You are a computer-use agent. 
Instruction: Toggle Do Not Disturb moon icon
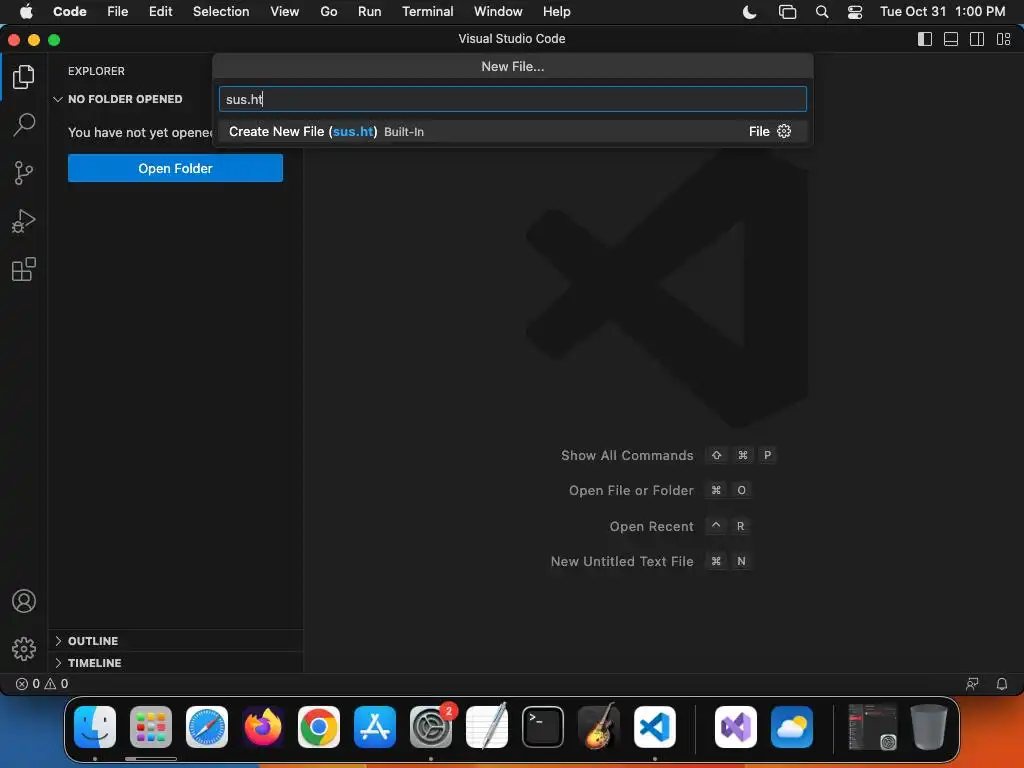tap(750, 12)
